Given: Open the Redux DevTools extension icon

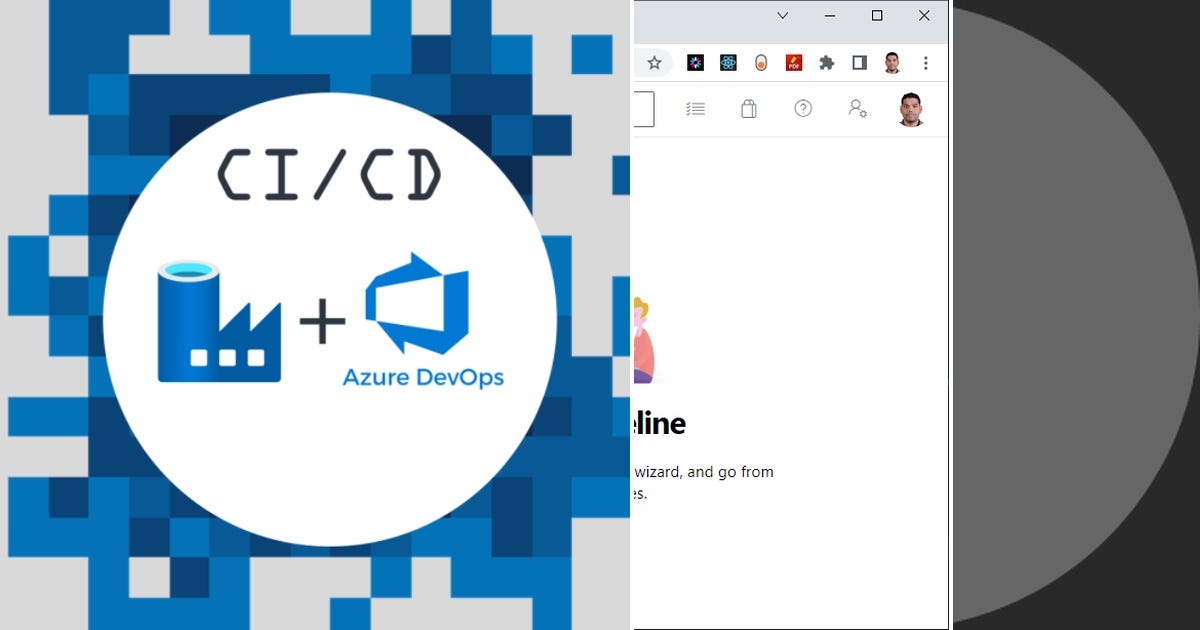Looking at the screenshot, I should [695, 63].
